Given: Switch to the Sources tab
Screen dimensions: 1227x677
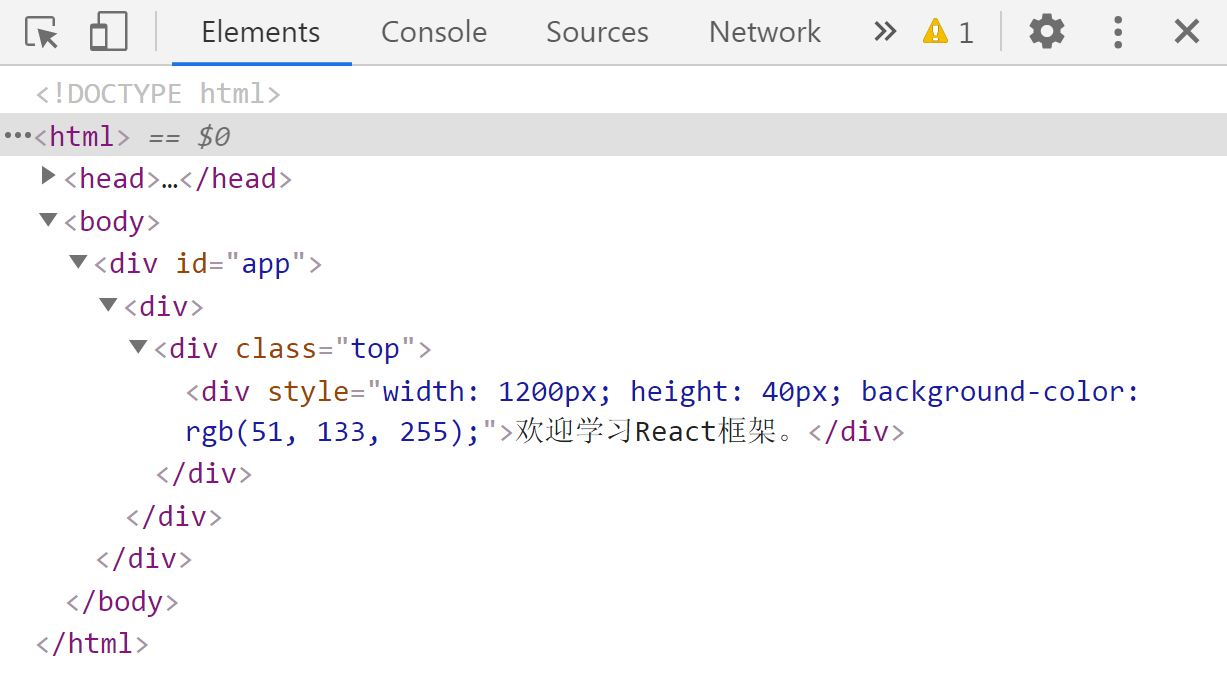Looking at the screenshot, I should click(597, 32).
